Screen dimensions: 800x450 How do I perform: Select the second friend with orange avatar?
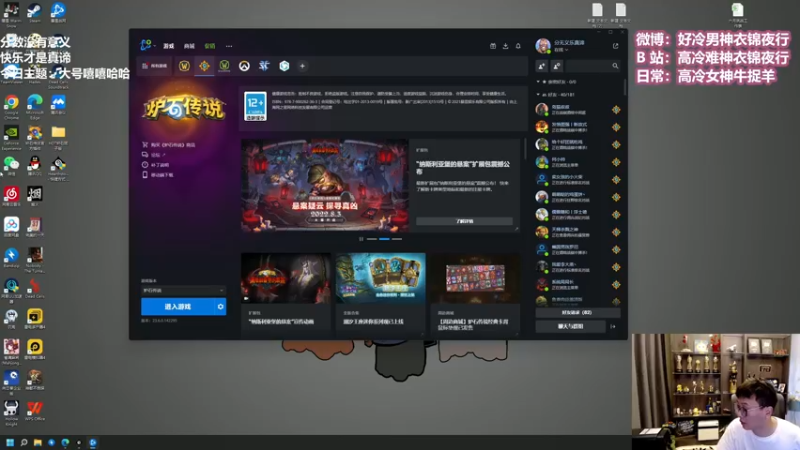[x=578, y=127]
